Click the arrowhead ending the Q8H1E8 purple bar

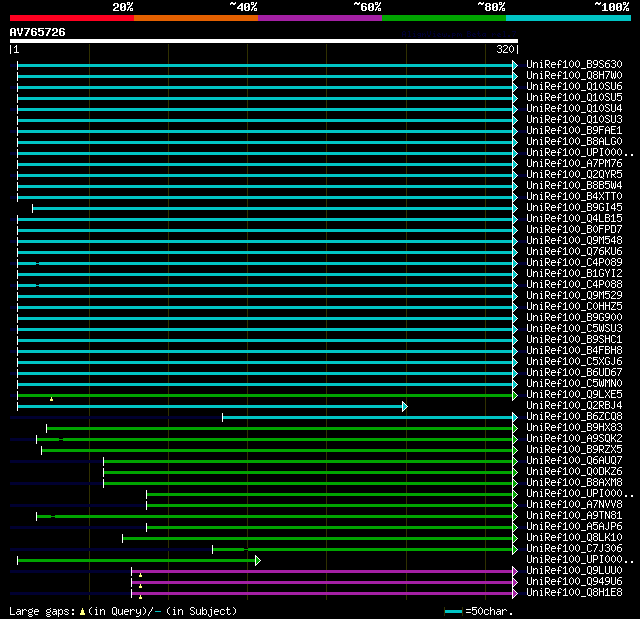click(515, 593)
